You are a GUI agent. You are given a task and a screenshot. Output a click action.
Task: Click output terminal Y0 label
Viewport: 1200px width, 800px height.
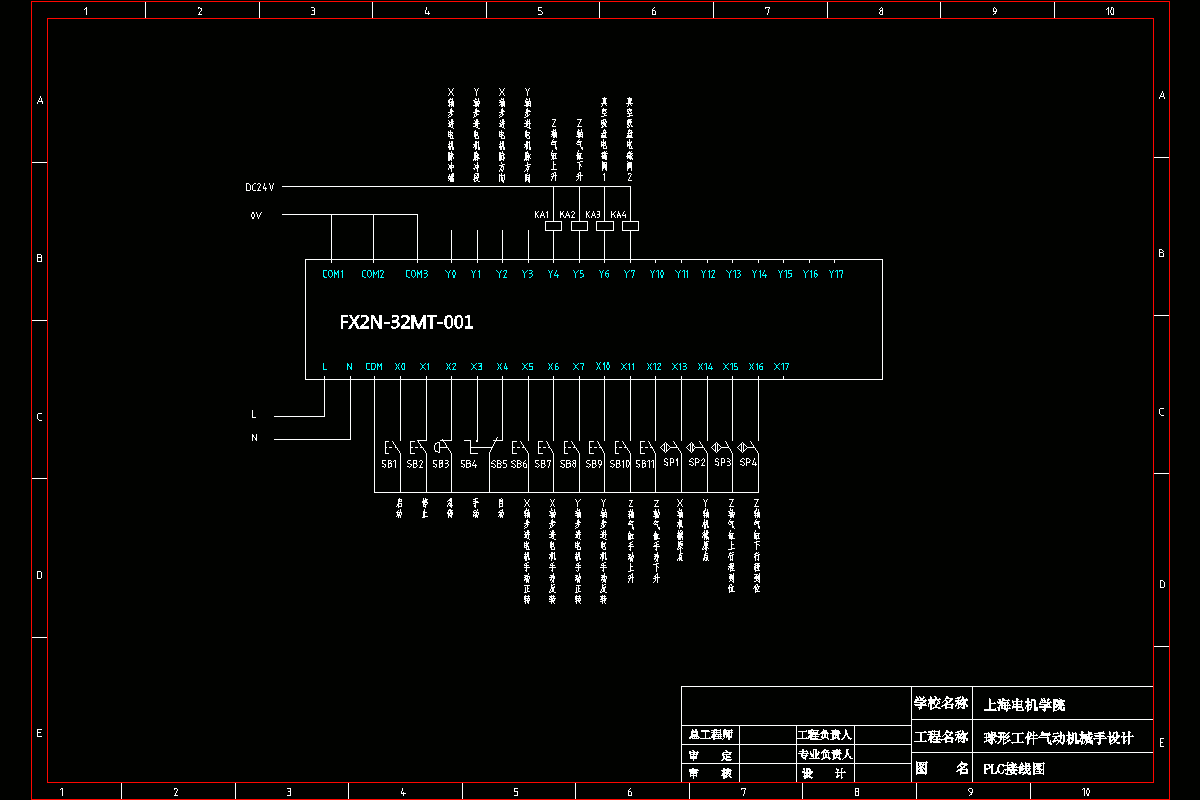(451, 274)
